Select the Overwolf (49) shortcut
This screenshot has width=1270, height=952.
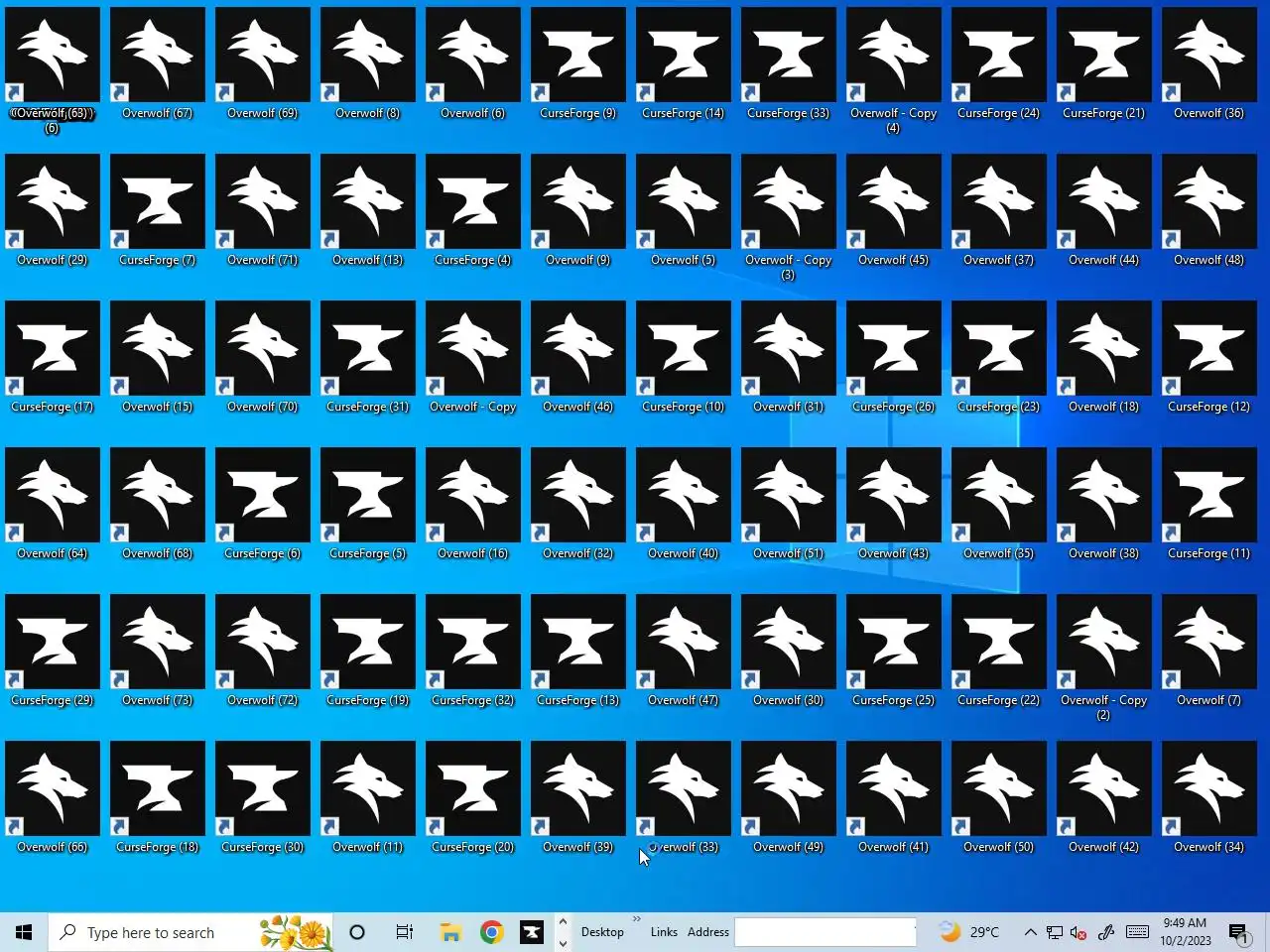click(x=789, y=798)
